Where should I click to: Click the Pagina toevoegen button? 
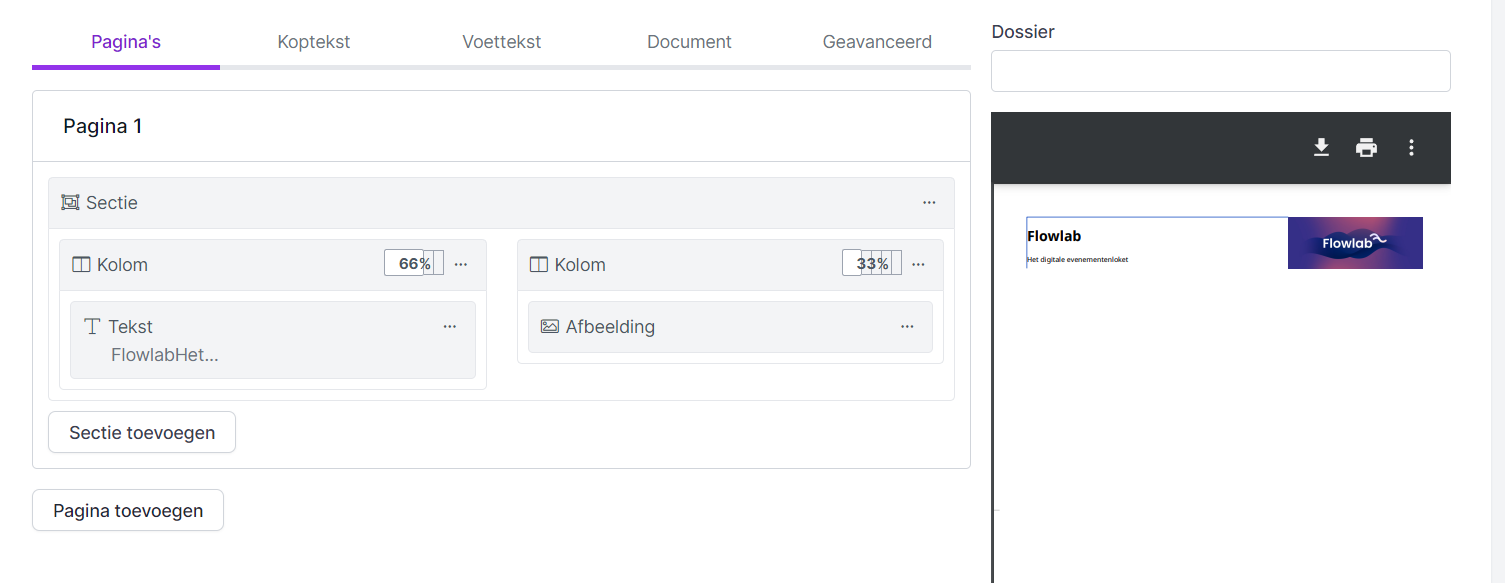[x=128, y=511]
